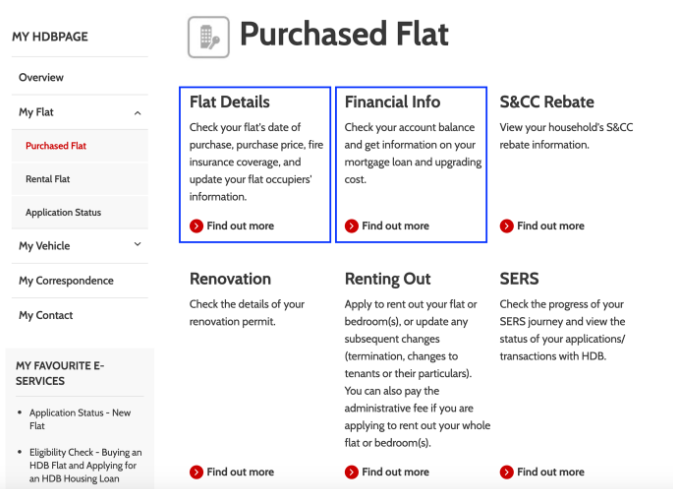Open My Contact page
This screenshot has width=673, height=492.
tap(45, 316)
